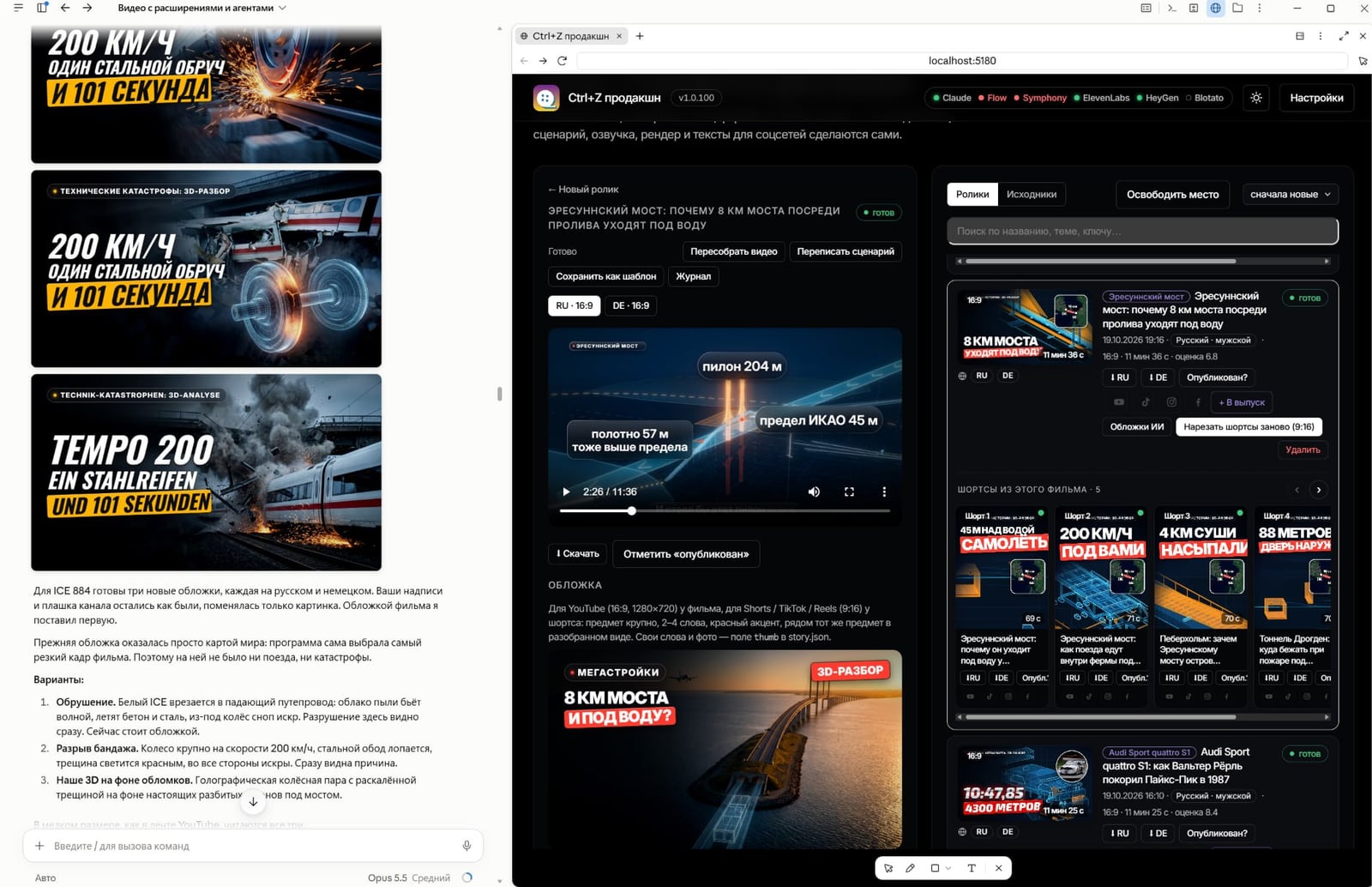Image resolution: width=1372 pixels, height=887 pixels.
Task: Click Пересобрать видео button
Action: pos(734,251)
